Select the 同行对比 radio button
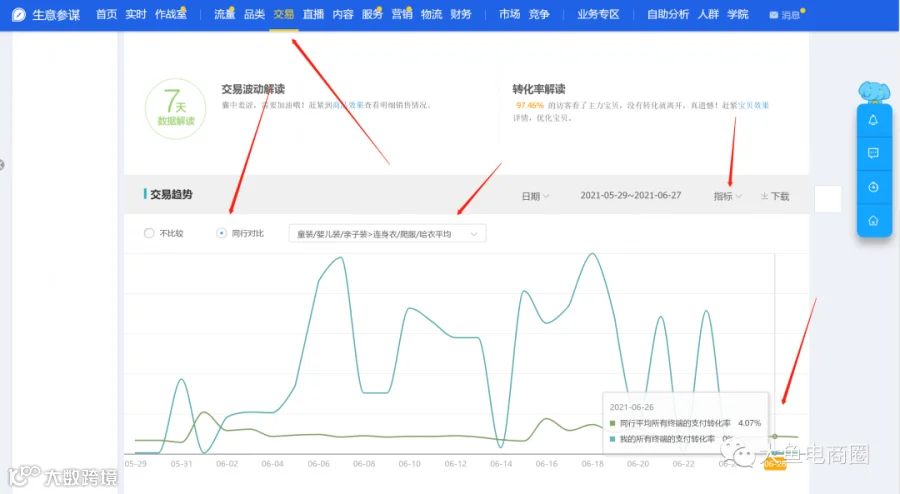 [x=222, y=233]
